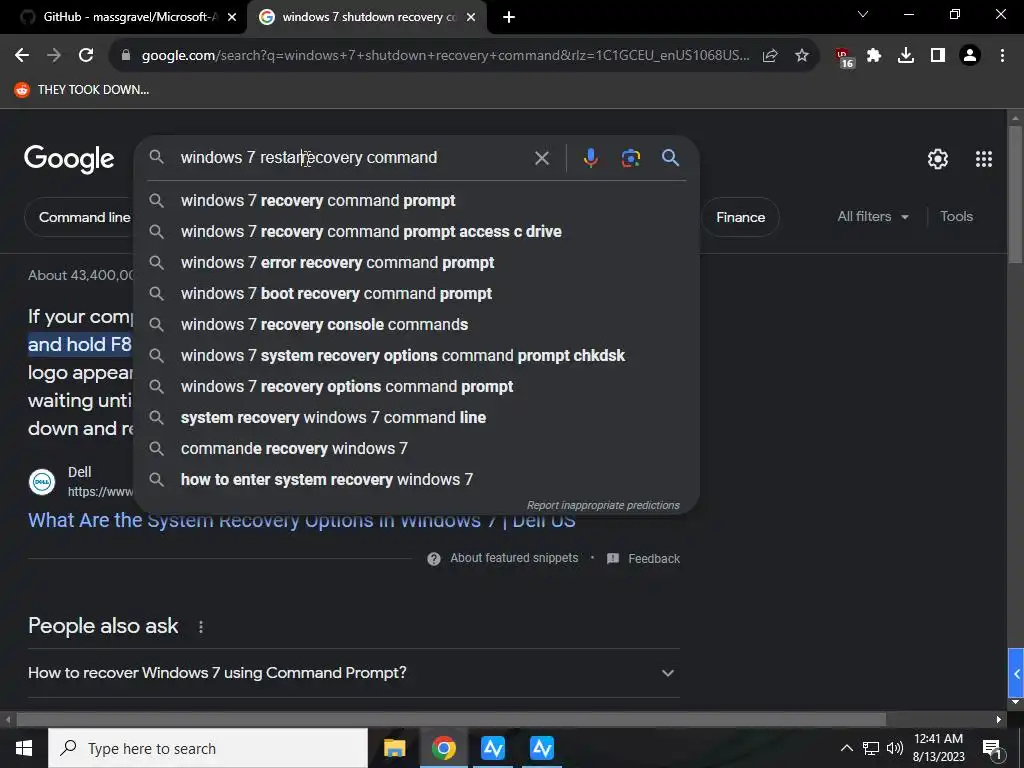
Task: Open People also ask options dots
Action: pos(200,627)
